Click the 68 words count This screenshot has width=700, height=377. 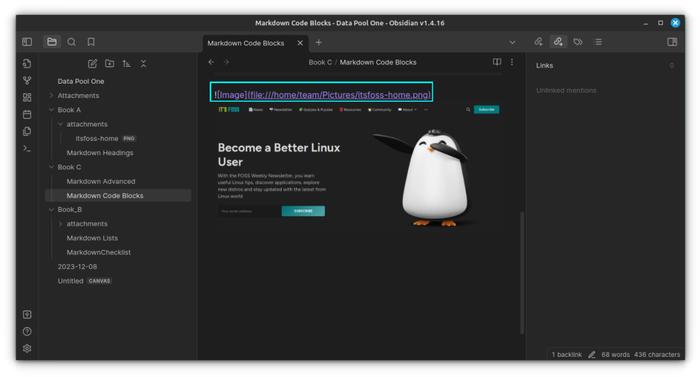(615, 355)
